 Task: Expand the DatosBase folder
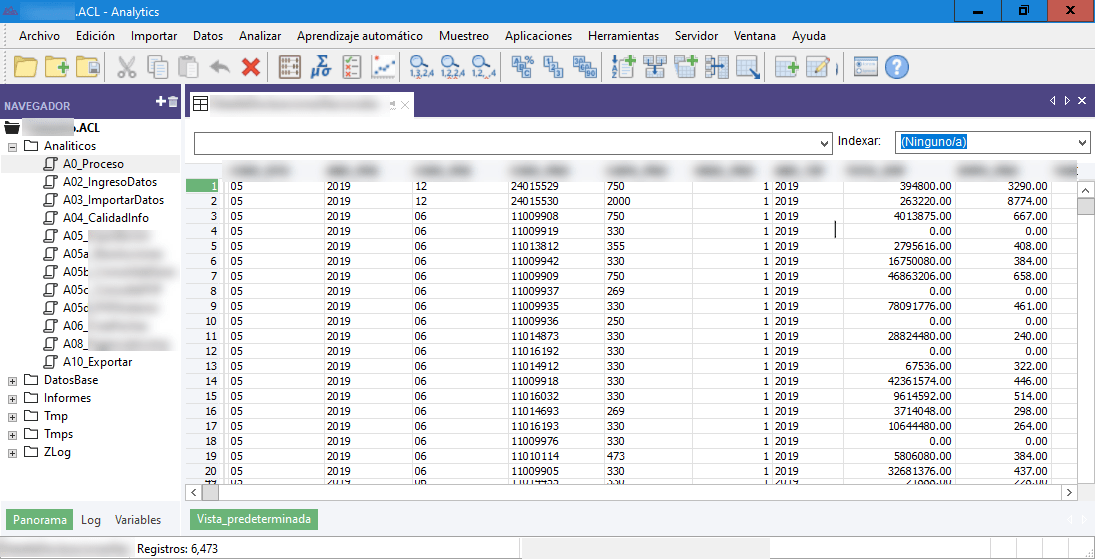[x=12, y=381]
